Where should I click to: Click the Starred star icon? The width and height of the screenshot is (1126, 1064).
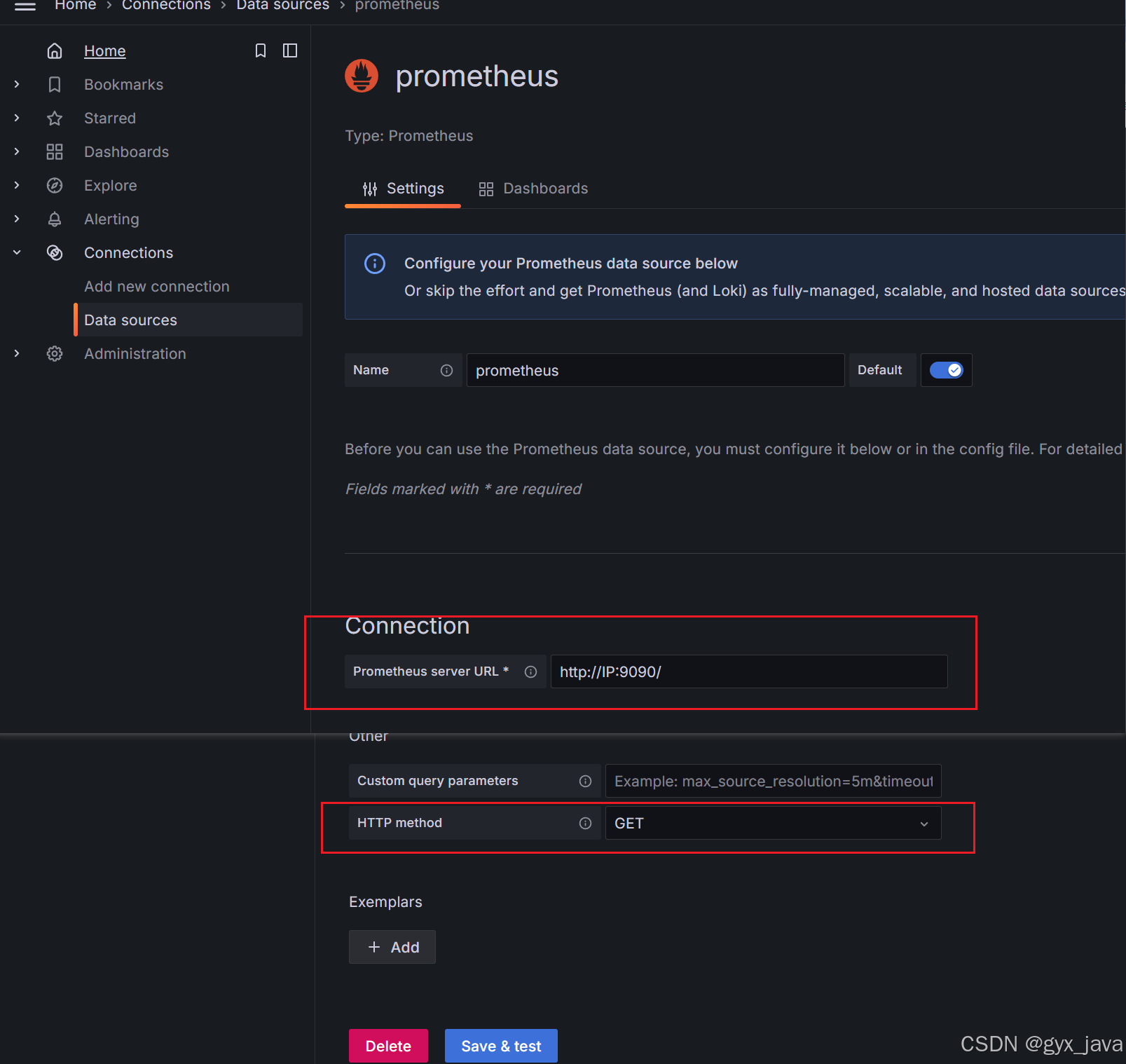click(x=55, y=118)
